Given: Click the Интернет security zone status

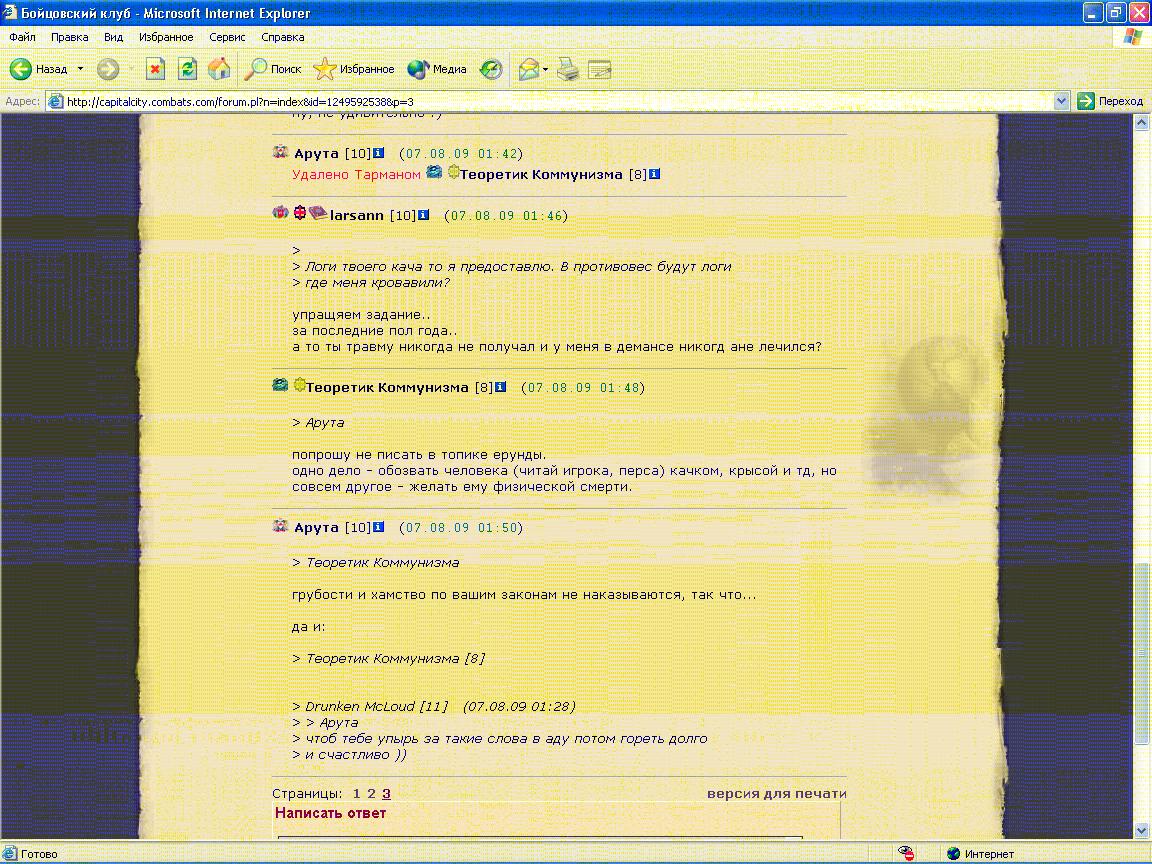Looking at the screenshot, I should (x=981, y=854).
